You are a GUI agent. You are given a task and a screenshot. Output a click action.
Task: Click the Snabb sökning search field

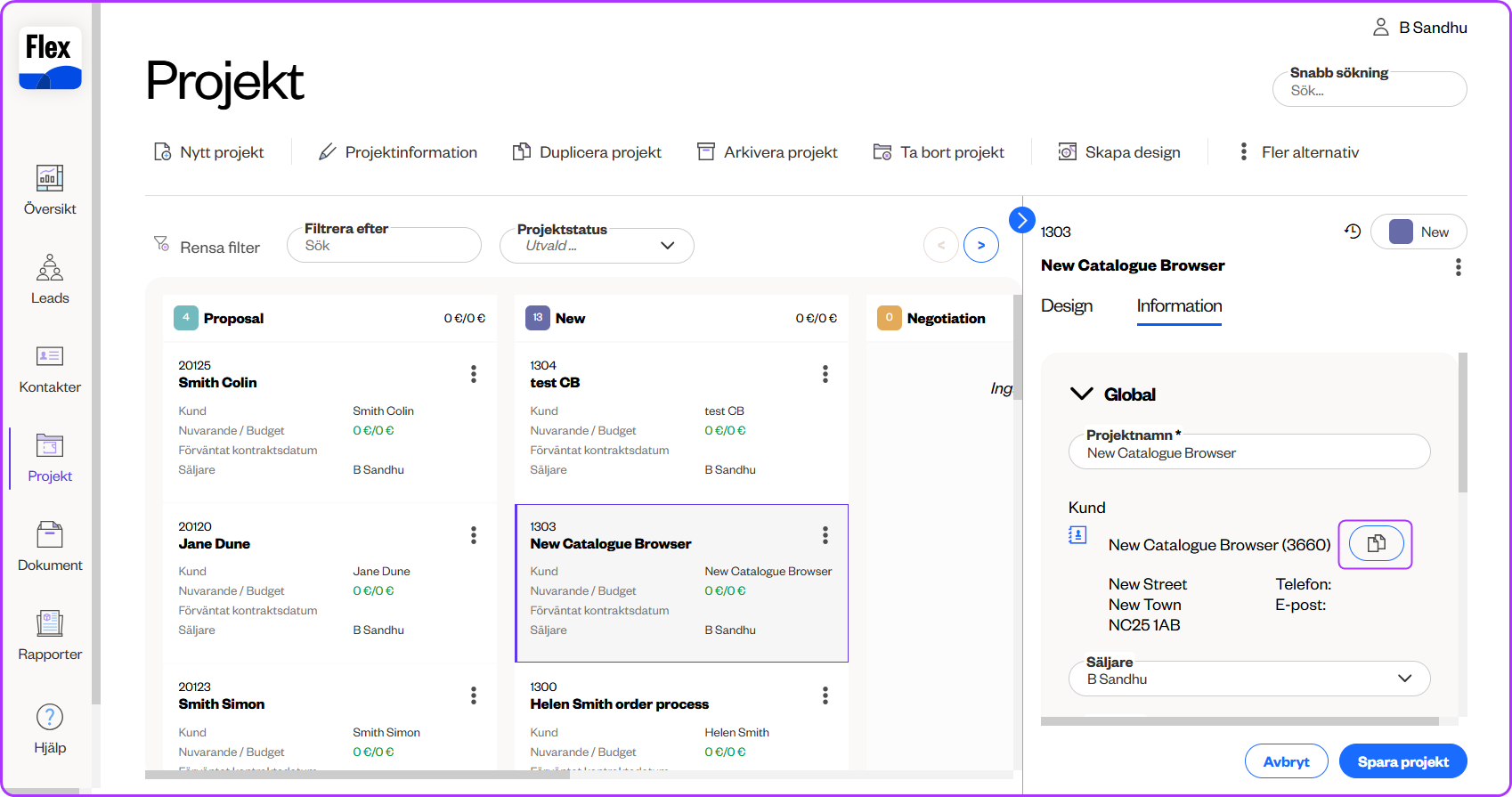(1370, 91)
